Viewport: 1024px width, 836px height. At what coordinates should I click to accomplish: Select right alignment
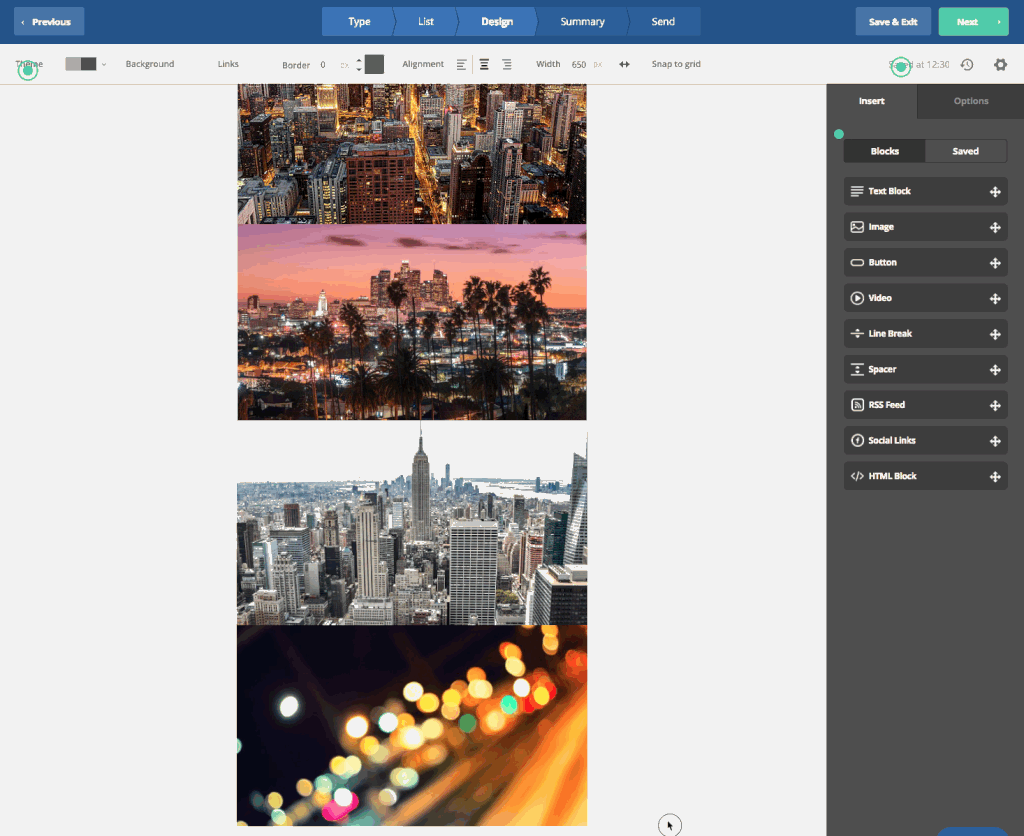click(507, 64)
